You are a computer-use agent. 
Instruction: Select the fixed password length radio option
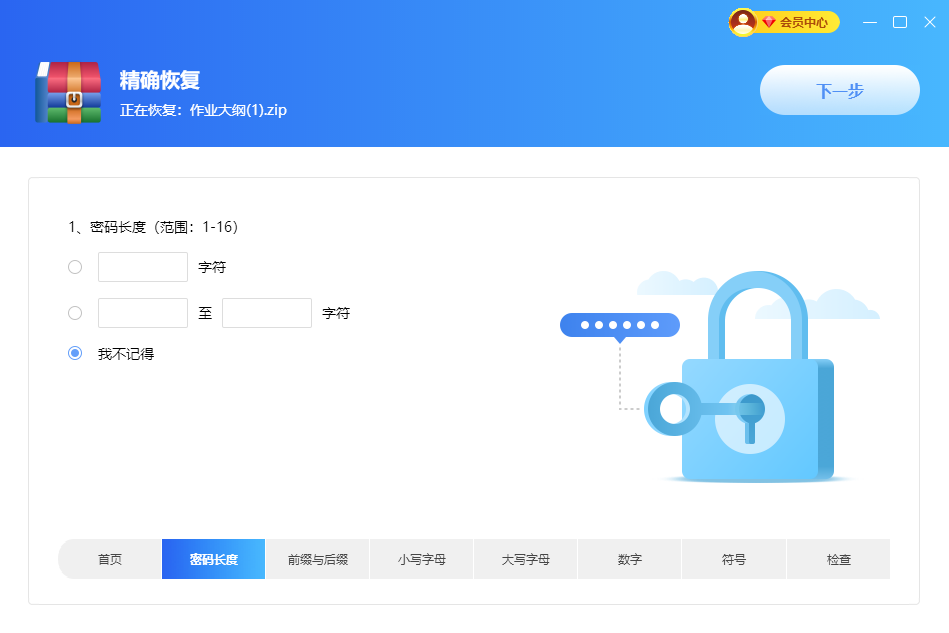coord(74,266)
